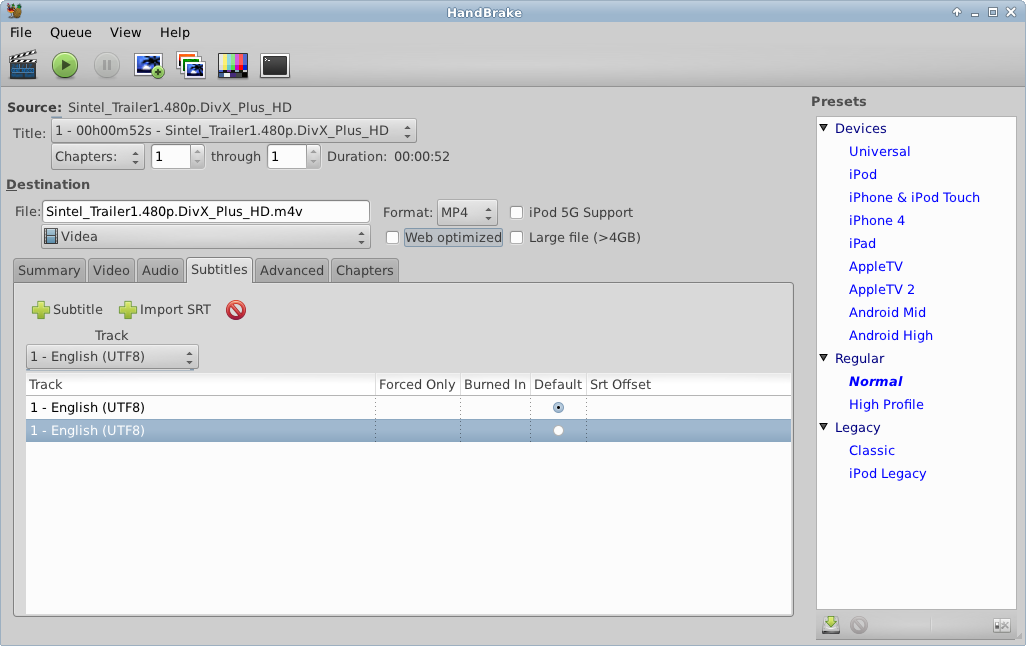Image resolution: width=1026 pixels, height=646 pixels.
Task: Select the Classic preset
Action: click(872, 450)
